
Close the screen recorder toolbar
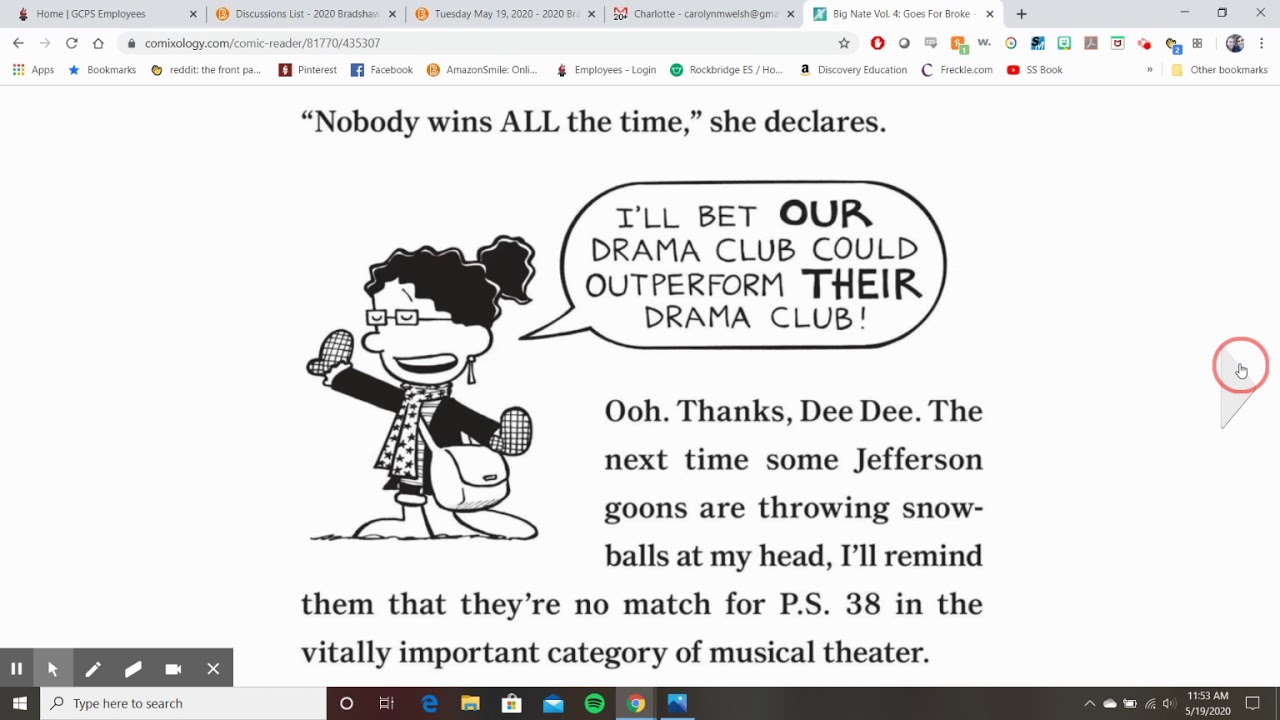(x=213, y=669)
